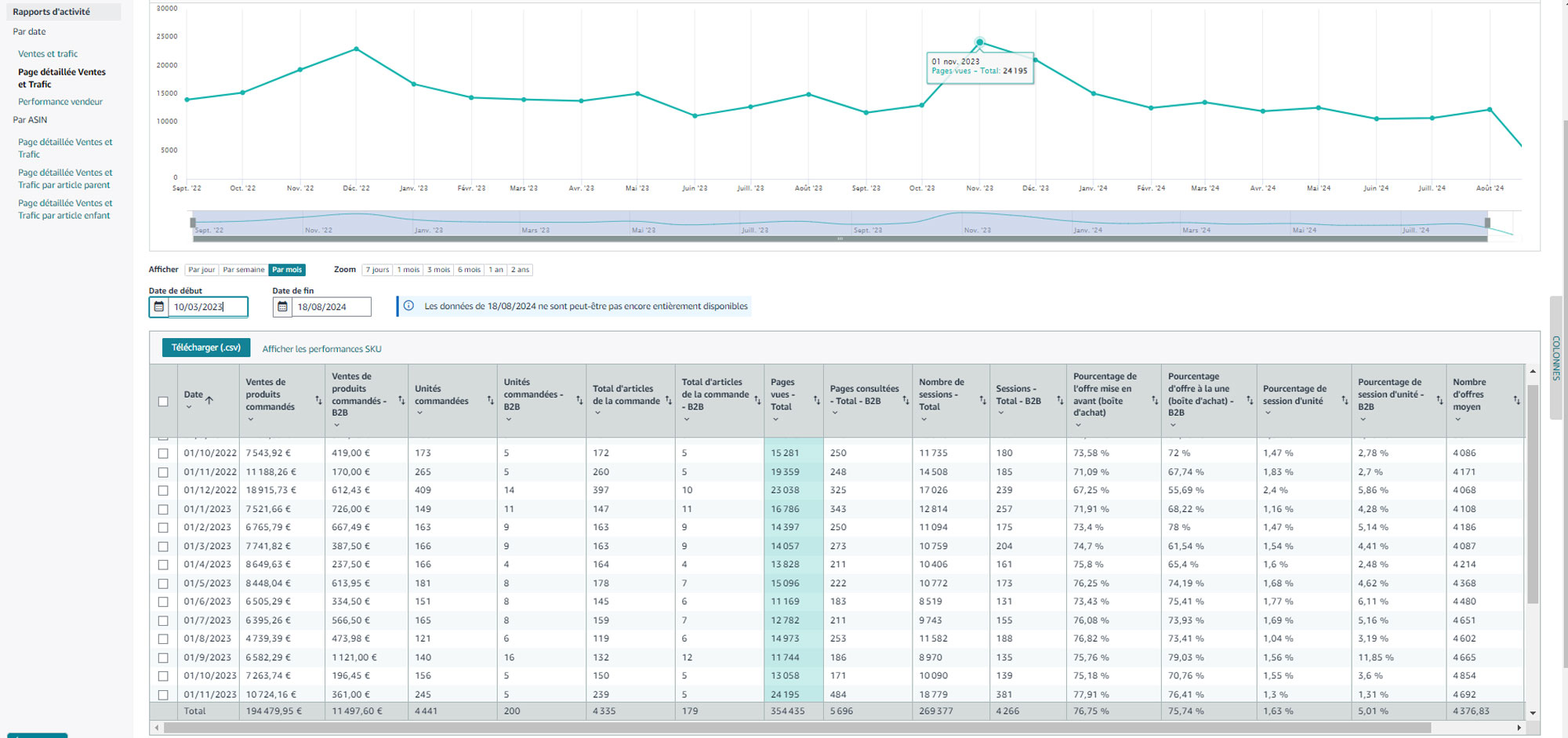Click the horizontal scroll left arrow

tap(157, 728)
